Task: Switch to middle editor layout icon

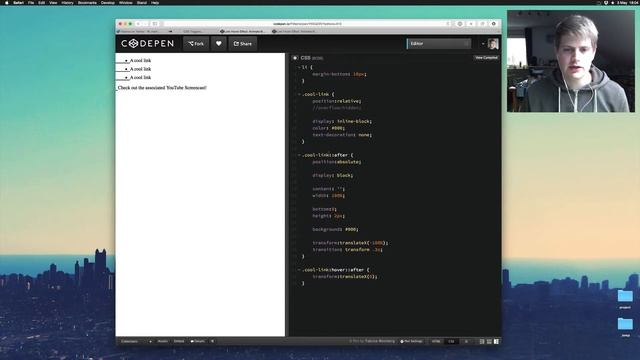Action: [489, 341]
